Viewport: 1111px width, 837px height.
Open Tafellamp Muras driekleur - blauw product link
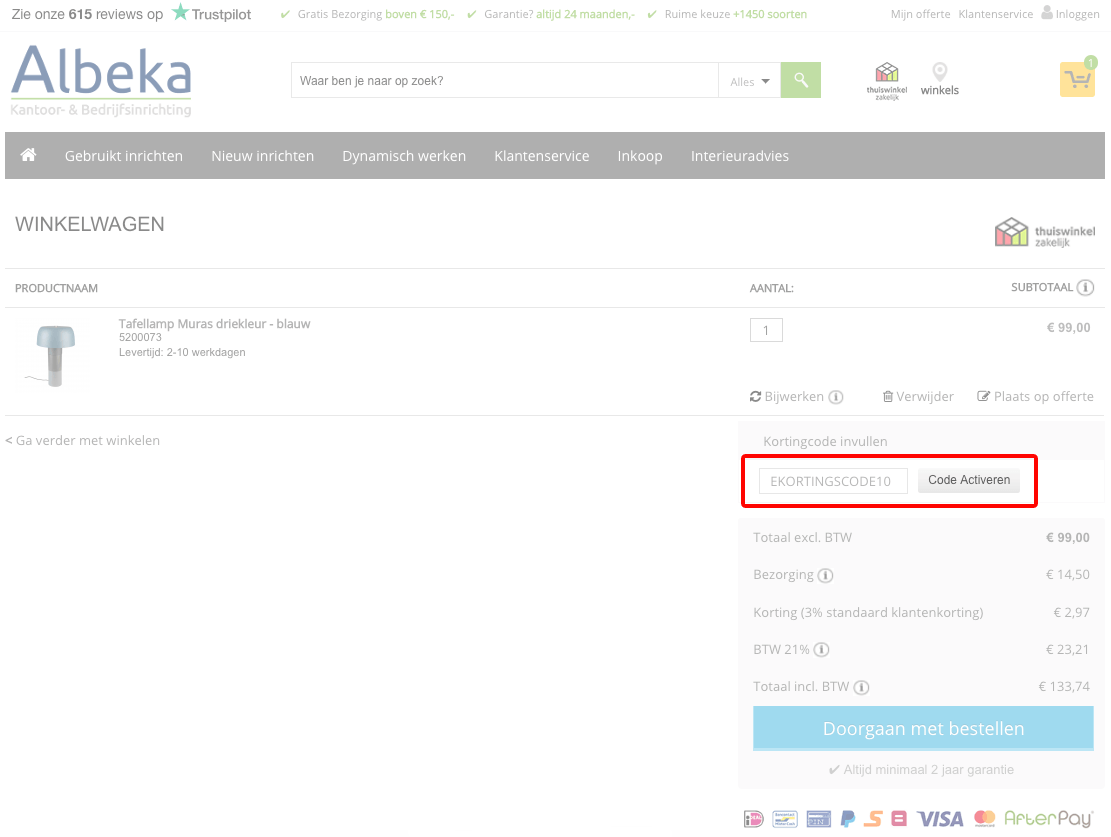pos(215,324)
